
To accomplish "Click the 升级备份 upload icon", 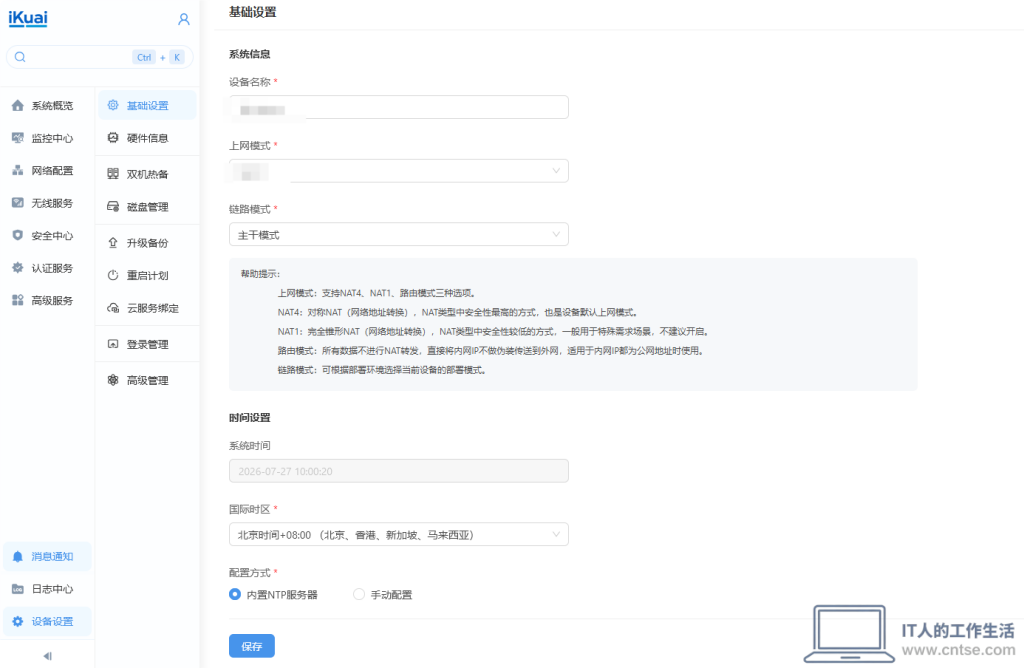I will click(x=113, y=242).
